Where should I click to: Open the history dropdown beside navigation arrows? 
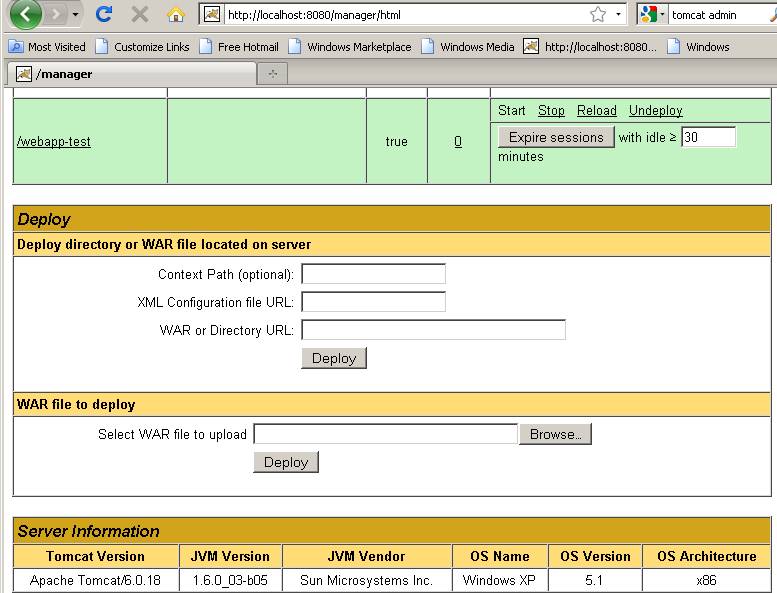point(76,15)
